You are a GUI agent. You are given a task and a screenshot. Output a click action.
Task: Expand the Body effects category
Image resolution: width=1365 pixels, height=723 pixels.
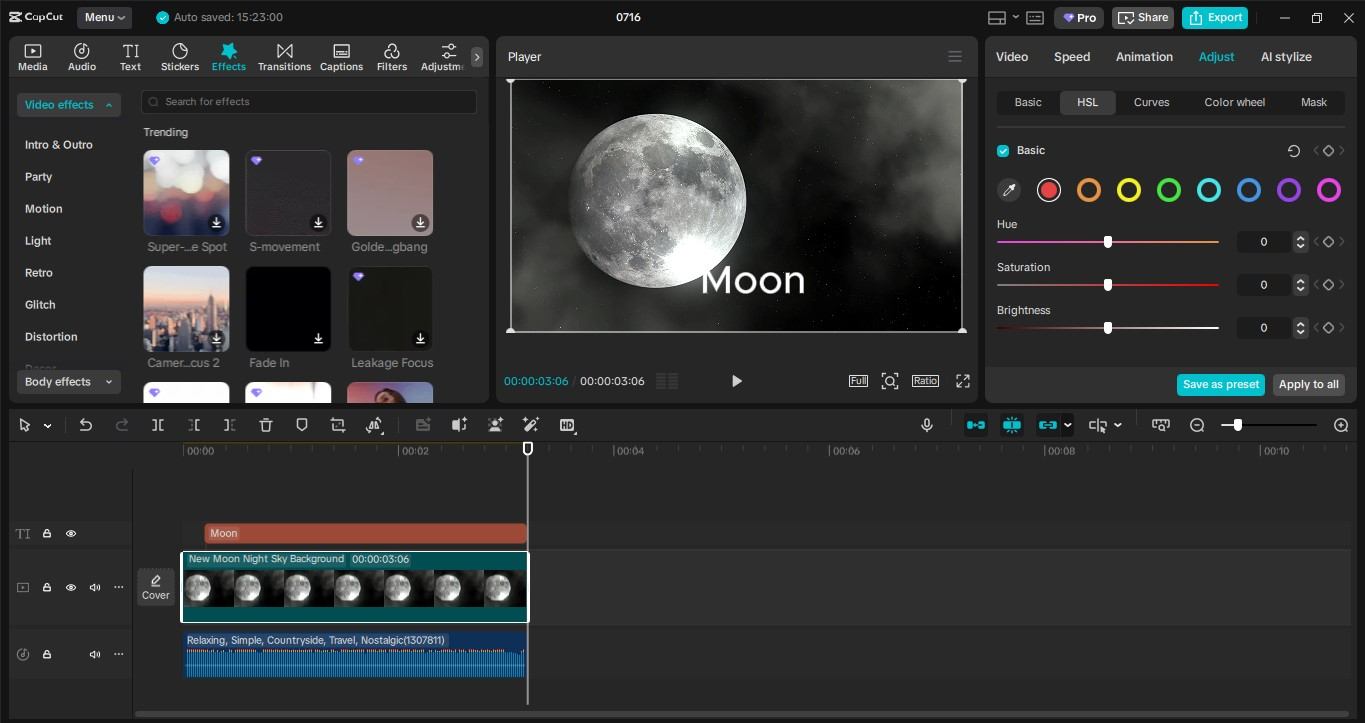(68, 382)
